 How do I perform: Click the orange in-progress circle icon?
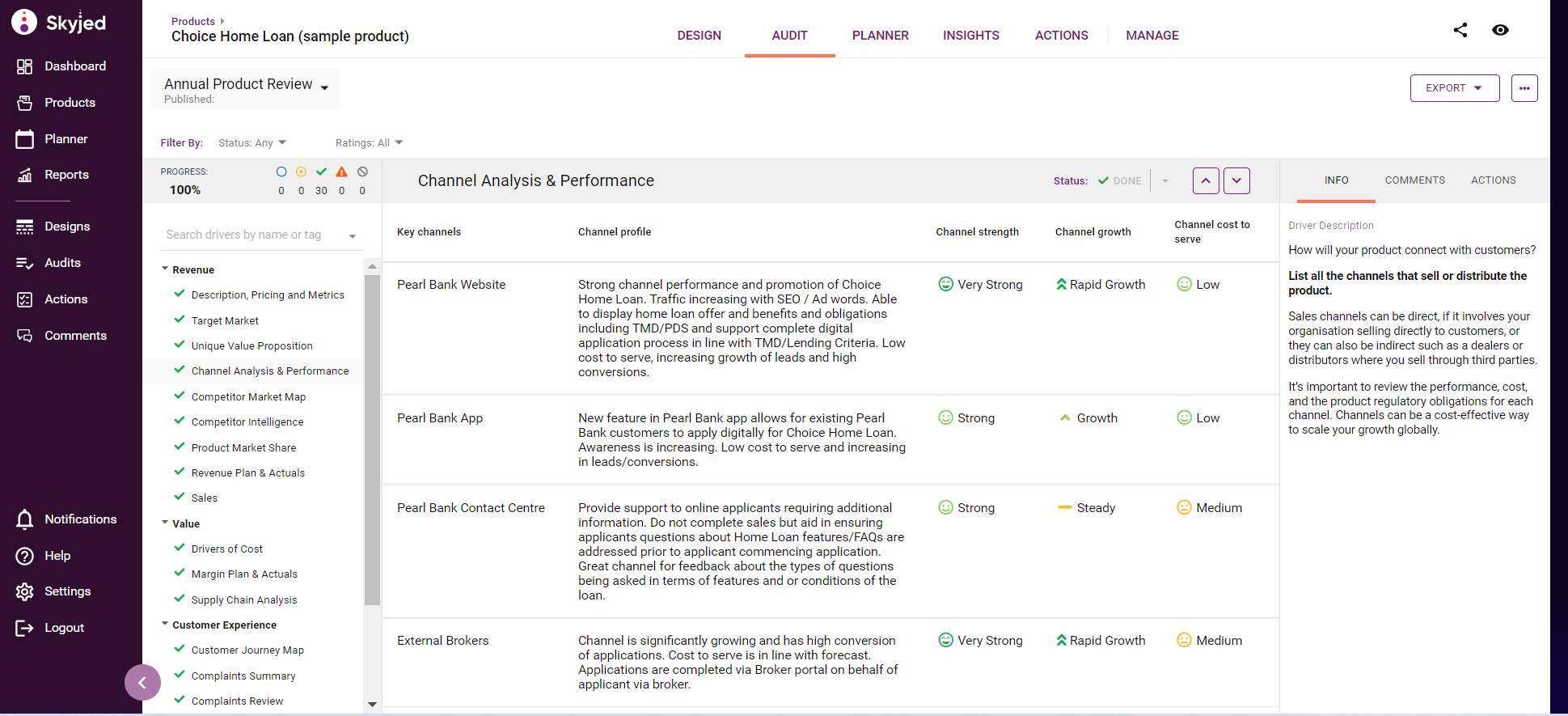coord(301,172)
